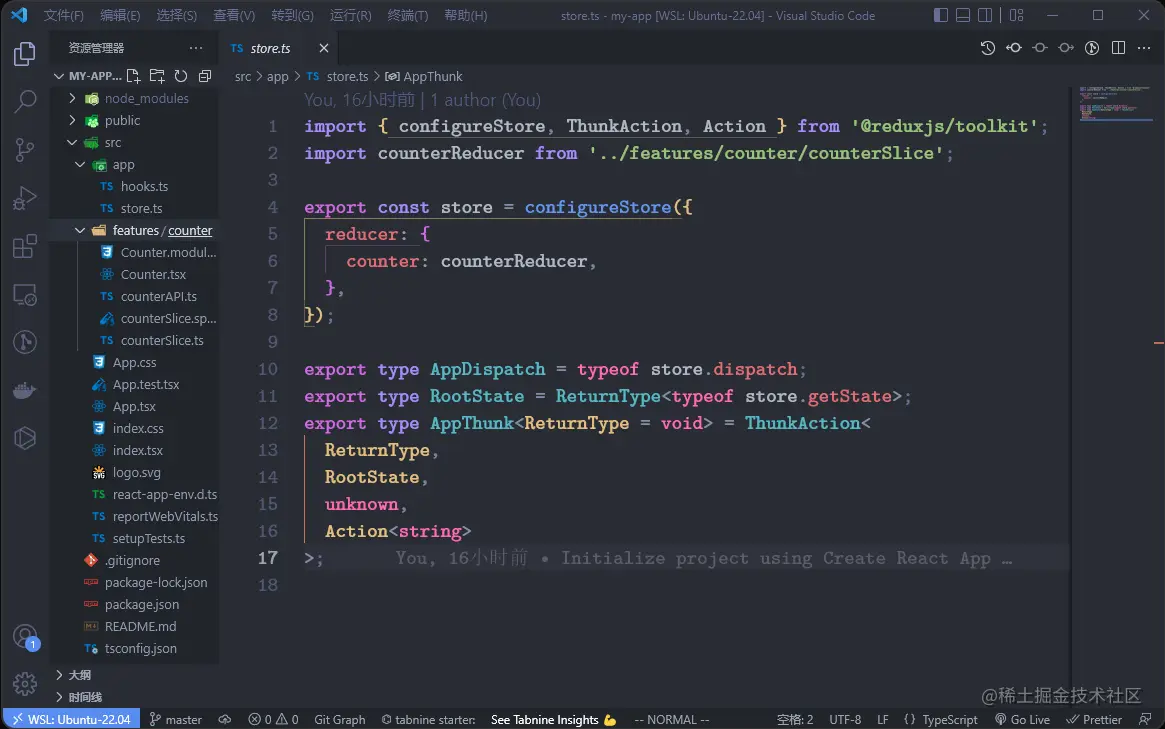Open the Search view in activity bar
The width and height of the screenshot is (1165, 729).
pos(25,101)
